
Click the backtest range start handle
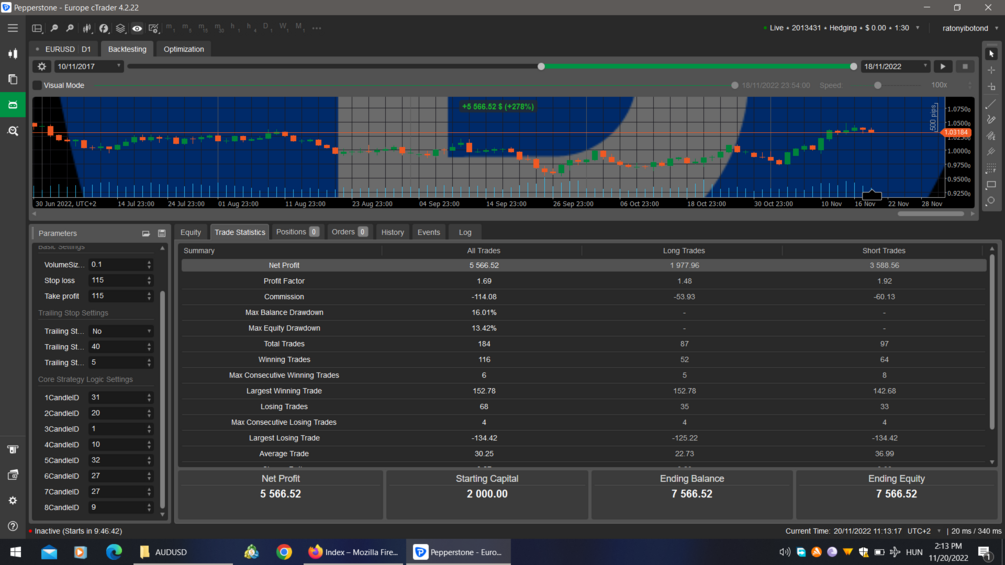pos(541,67)
